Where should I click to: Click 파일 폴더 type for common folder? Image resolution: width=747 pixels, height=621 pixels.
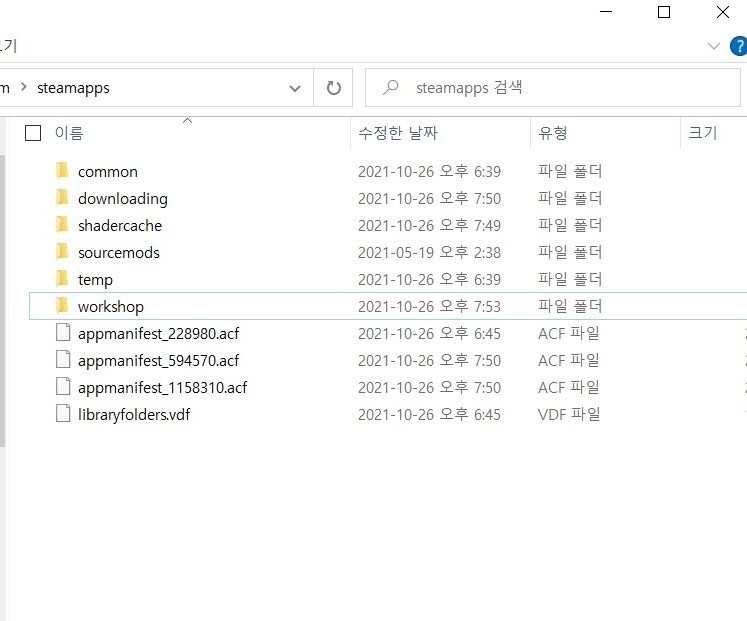point(570,171)
